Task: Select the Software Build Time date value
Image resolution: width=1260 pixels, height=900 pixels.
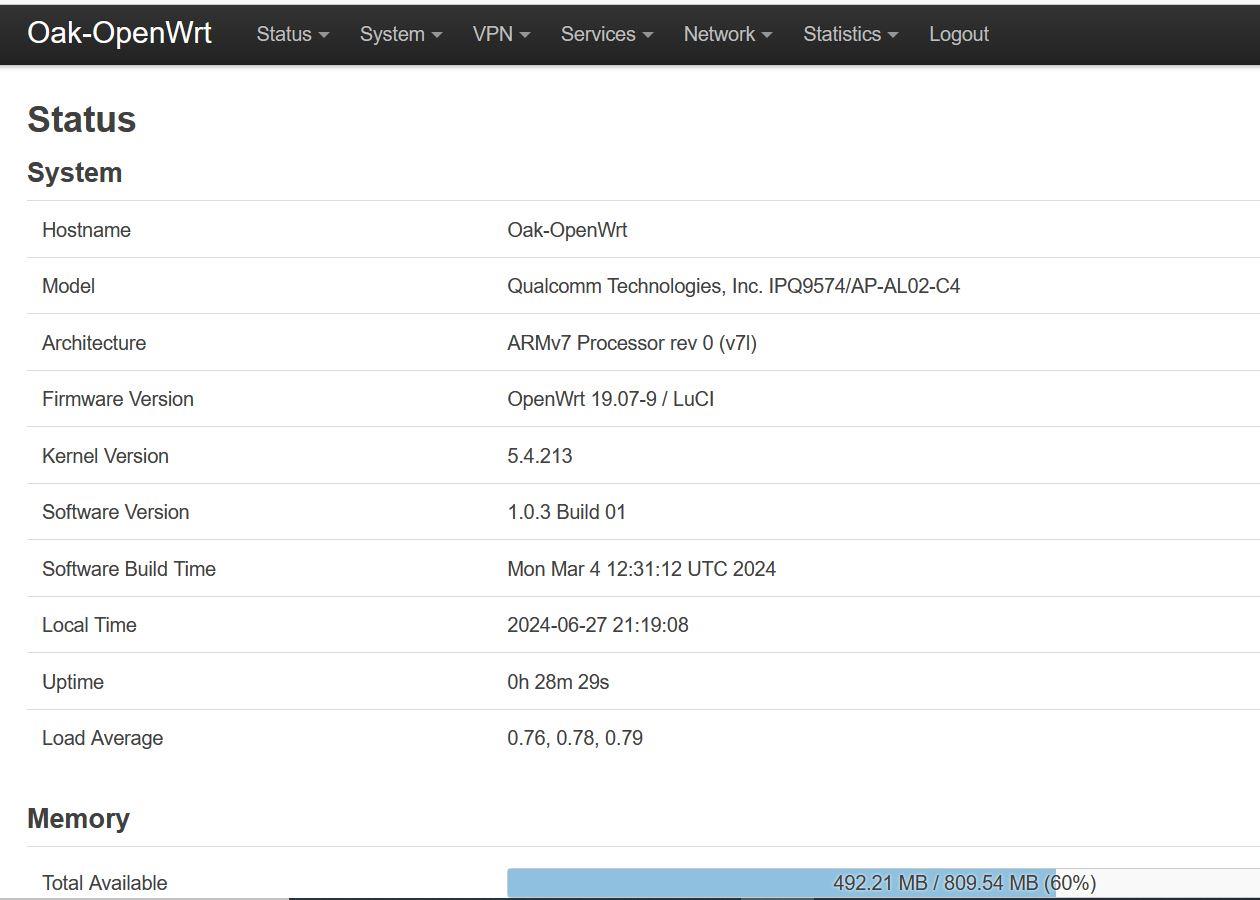Action: [641, 569]
